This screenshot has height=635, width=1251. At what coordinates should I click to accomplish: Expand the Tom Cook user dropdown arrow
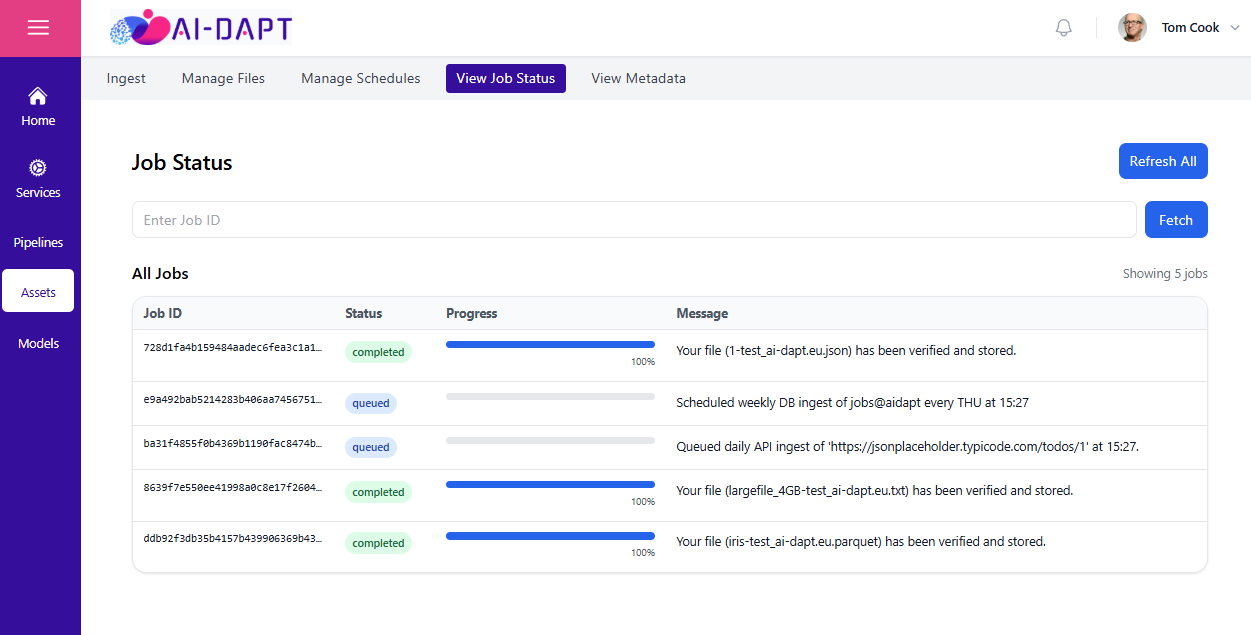click(1234, 28)
